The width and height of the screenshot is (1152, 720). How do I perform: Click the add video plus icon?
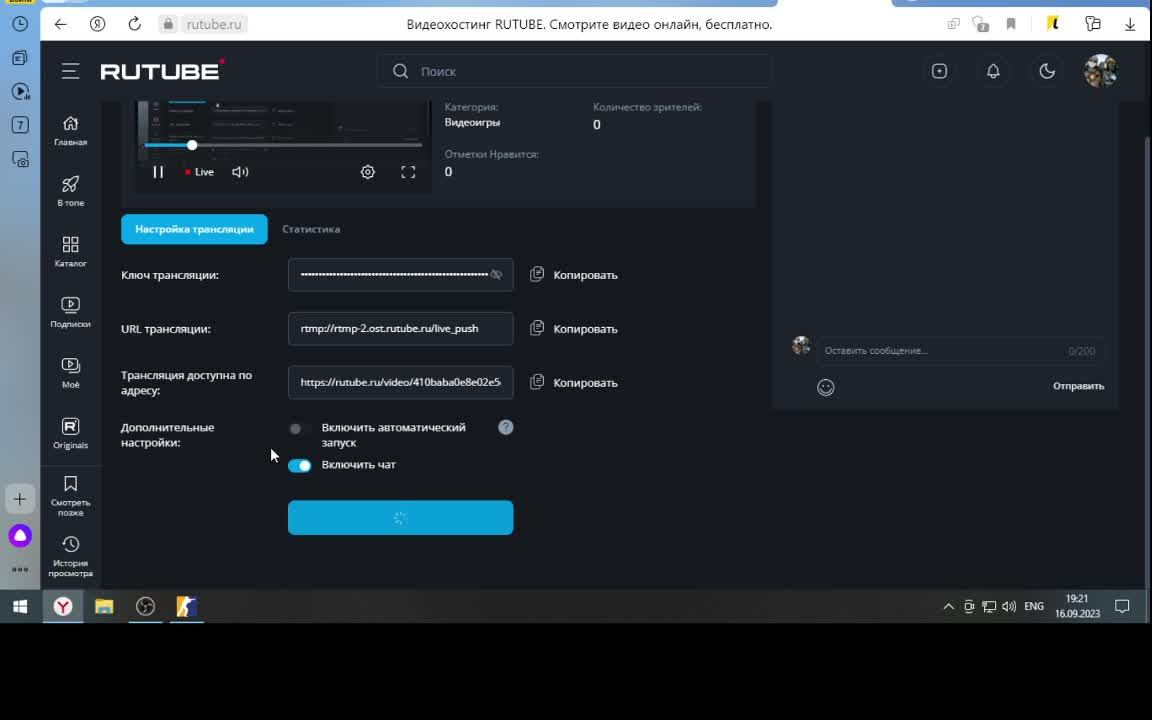pyautogui.click(x=939, y=71)
